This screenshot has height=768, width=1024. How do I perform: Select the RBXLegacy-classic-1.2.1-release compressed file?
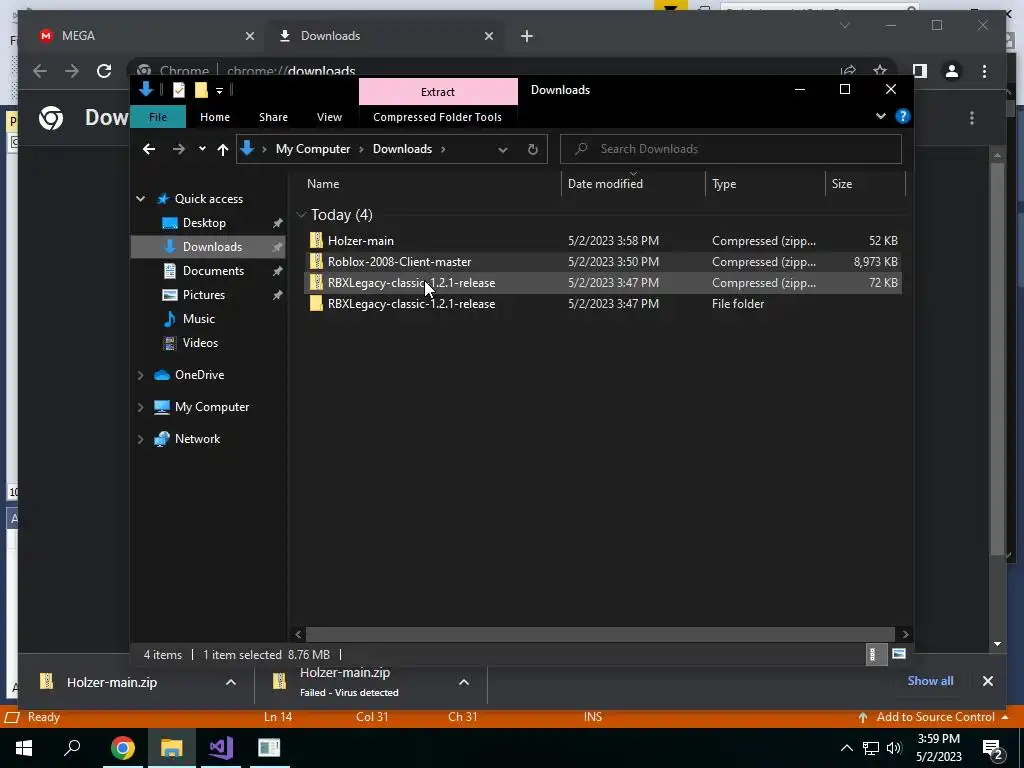click(603, 283)
